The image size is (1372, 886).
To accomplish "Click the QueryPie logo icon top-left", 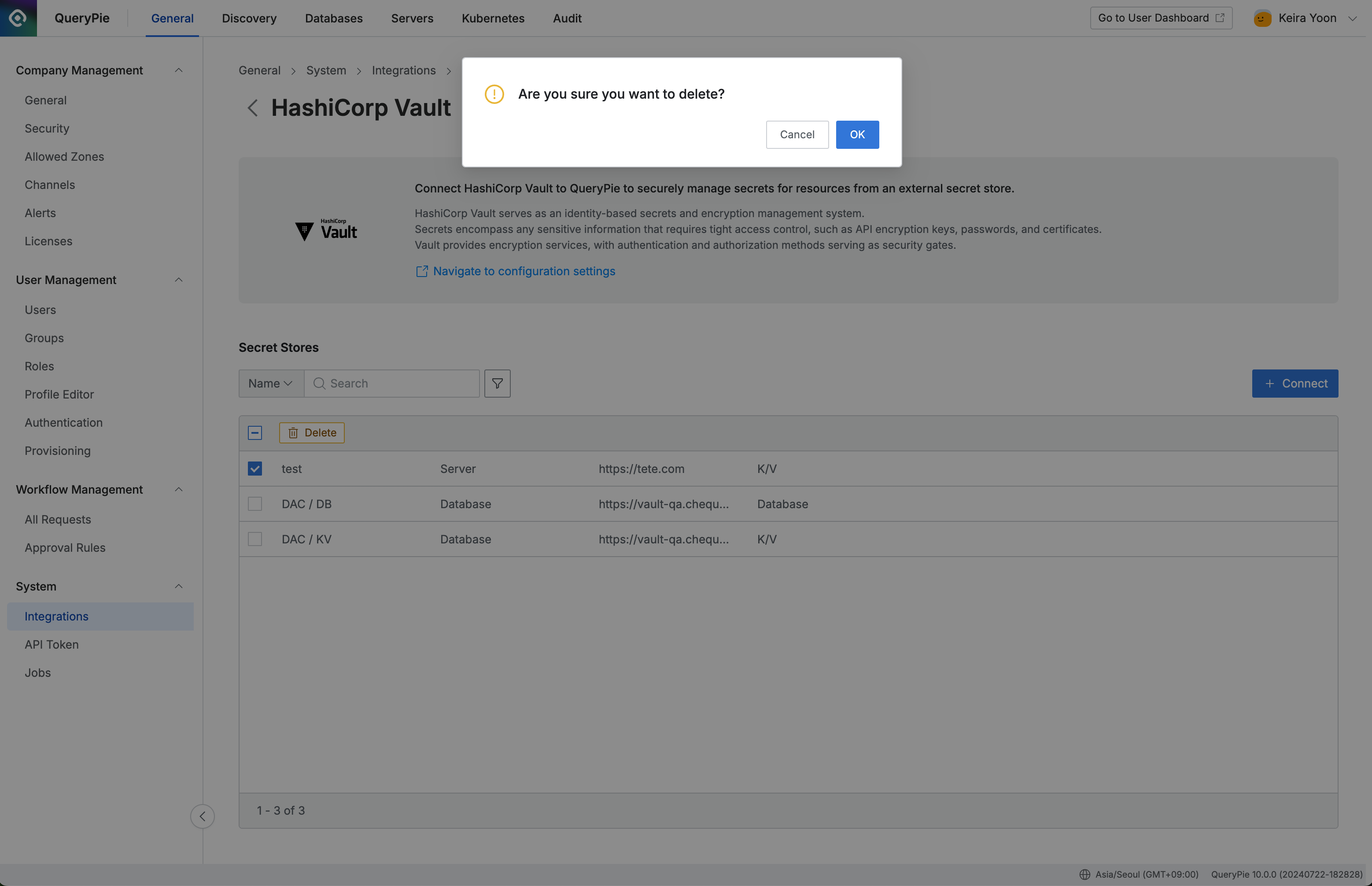I will (x=18, y=18).
